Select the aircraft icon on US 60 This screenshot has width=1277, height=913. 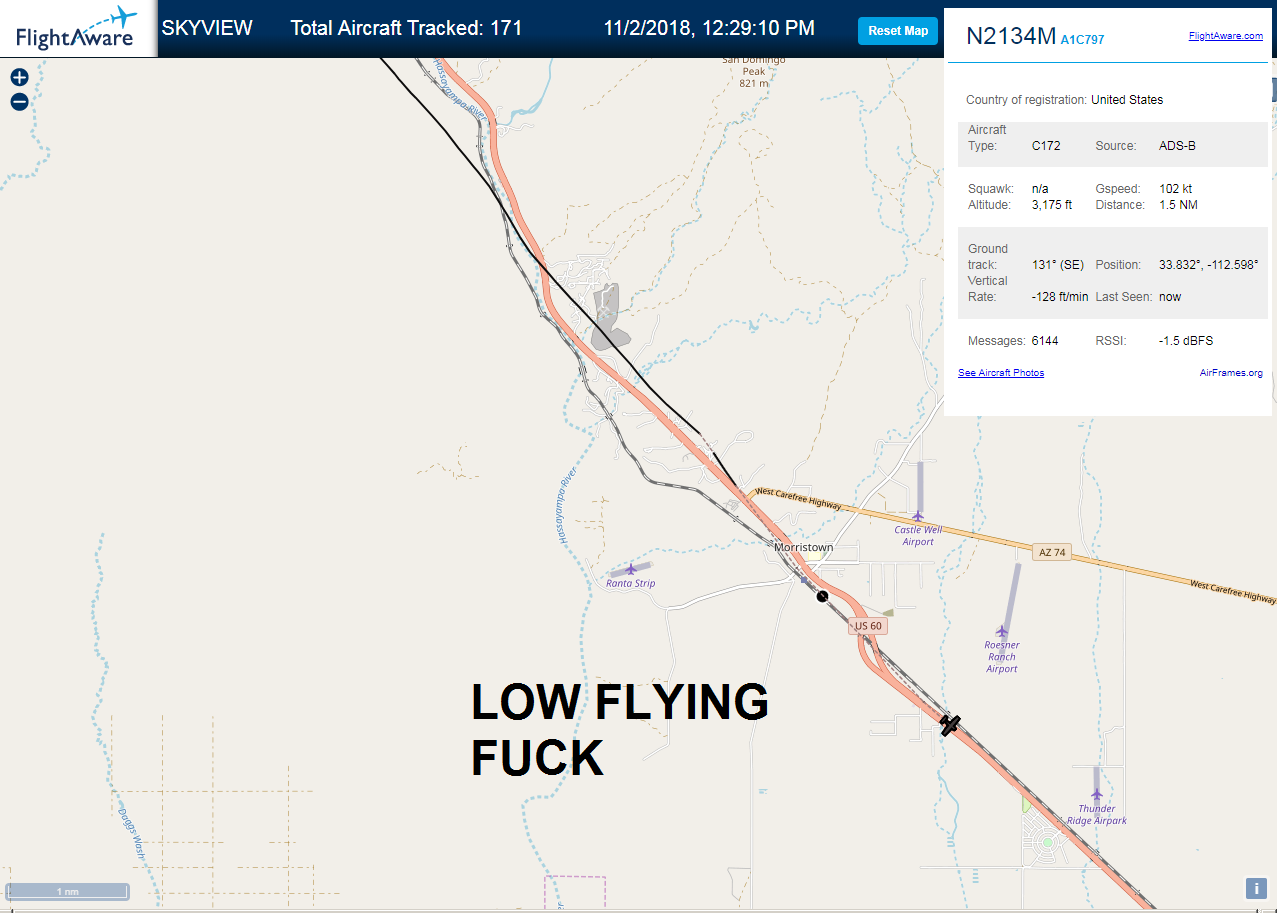tap(950, 723)
